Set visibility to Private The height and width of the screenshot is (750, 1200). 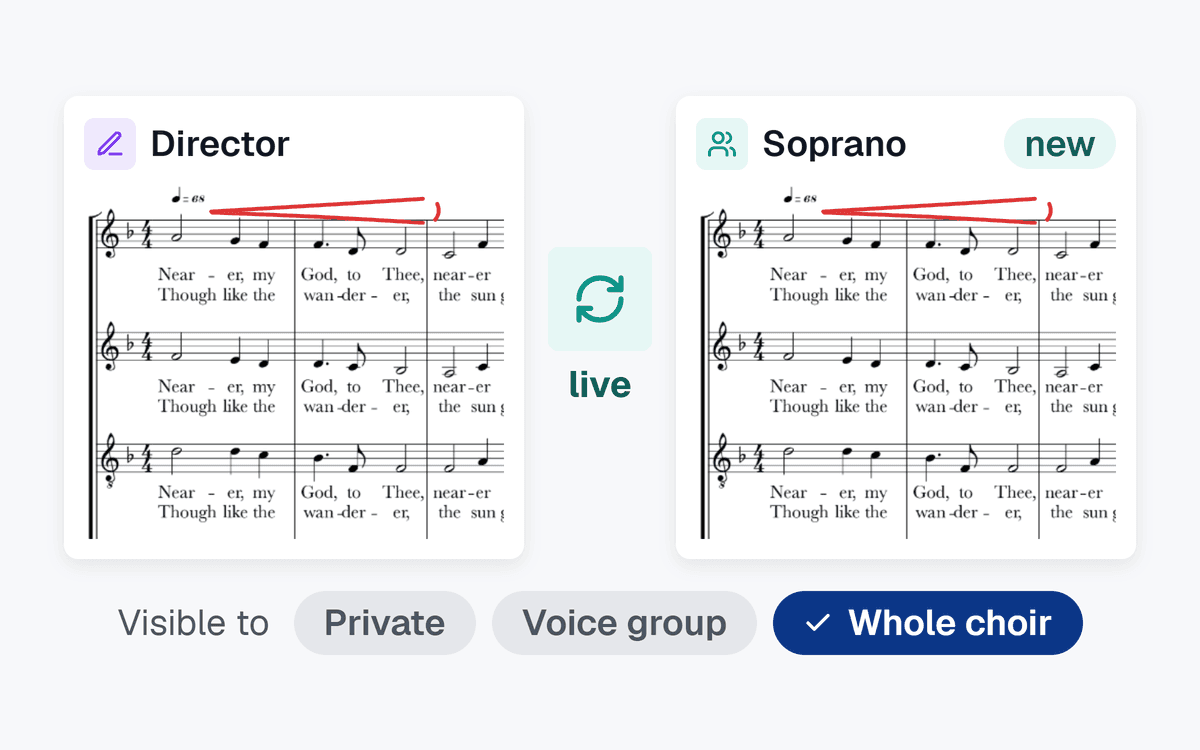coord(385,623)
